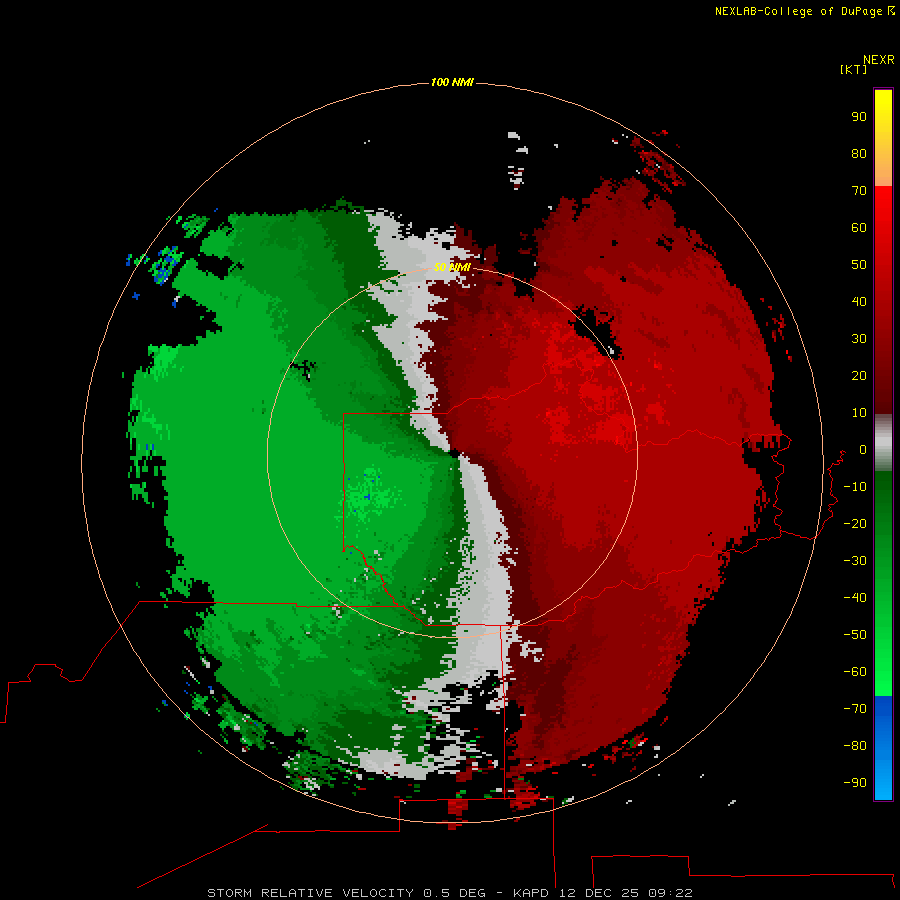This screenshot has width=900, height=900.
Task: Click the -40 knot label on the color scale
Action: point(855,598)
